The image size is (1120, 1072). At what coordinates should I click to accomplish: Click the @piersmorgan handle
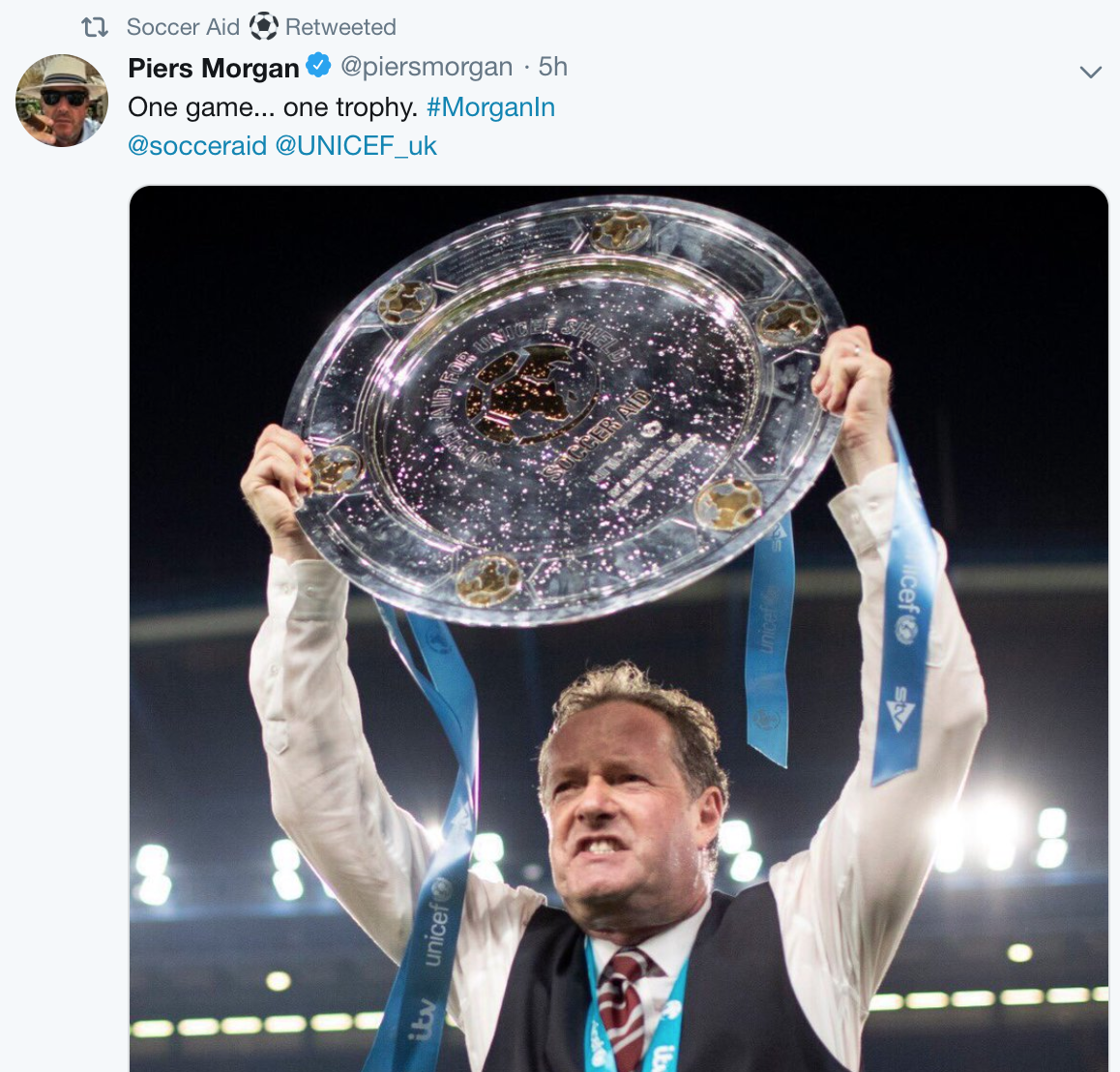(427, 67)
